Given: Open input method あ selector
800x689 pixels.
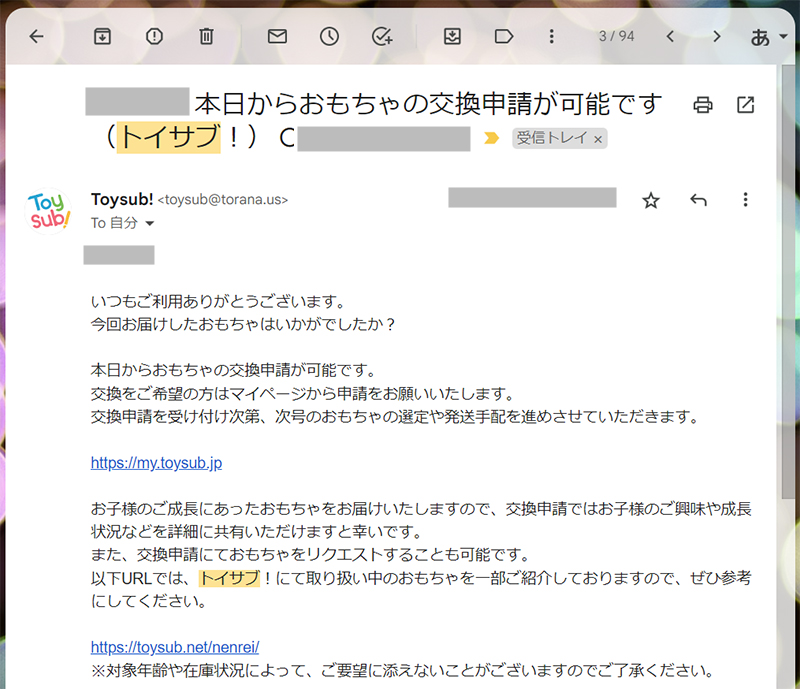Looking at the screenshot, I should [768, 37].
